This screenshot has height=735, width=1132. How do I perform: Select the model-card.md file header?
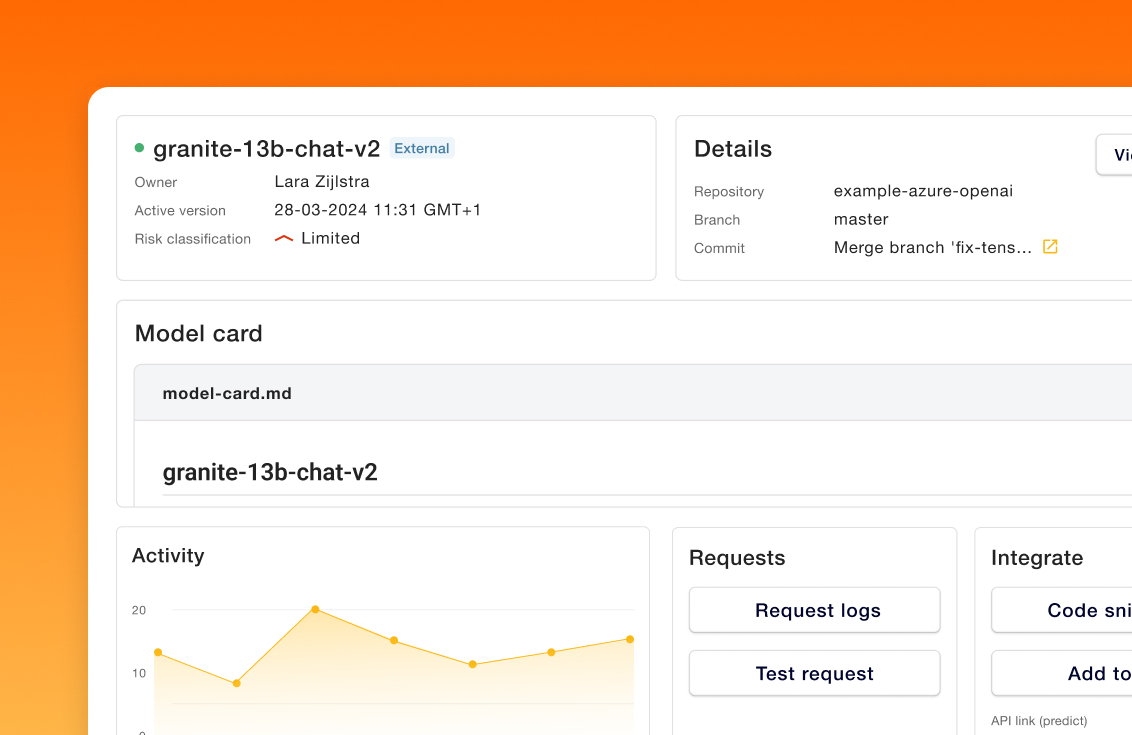pyautogui.click(x=632, y=393)
